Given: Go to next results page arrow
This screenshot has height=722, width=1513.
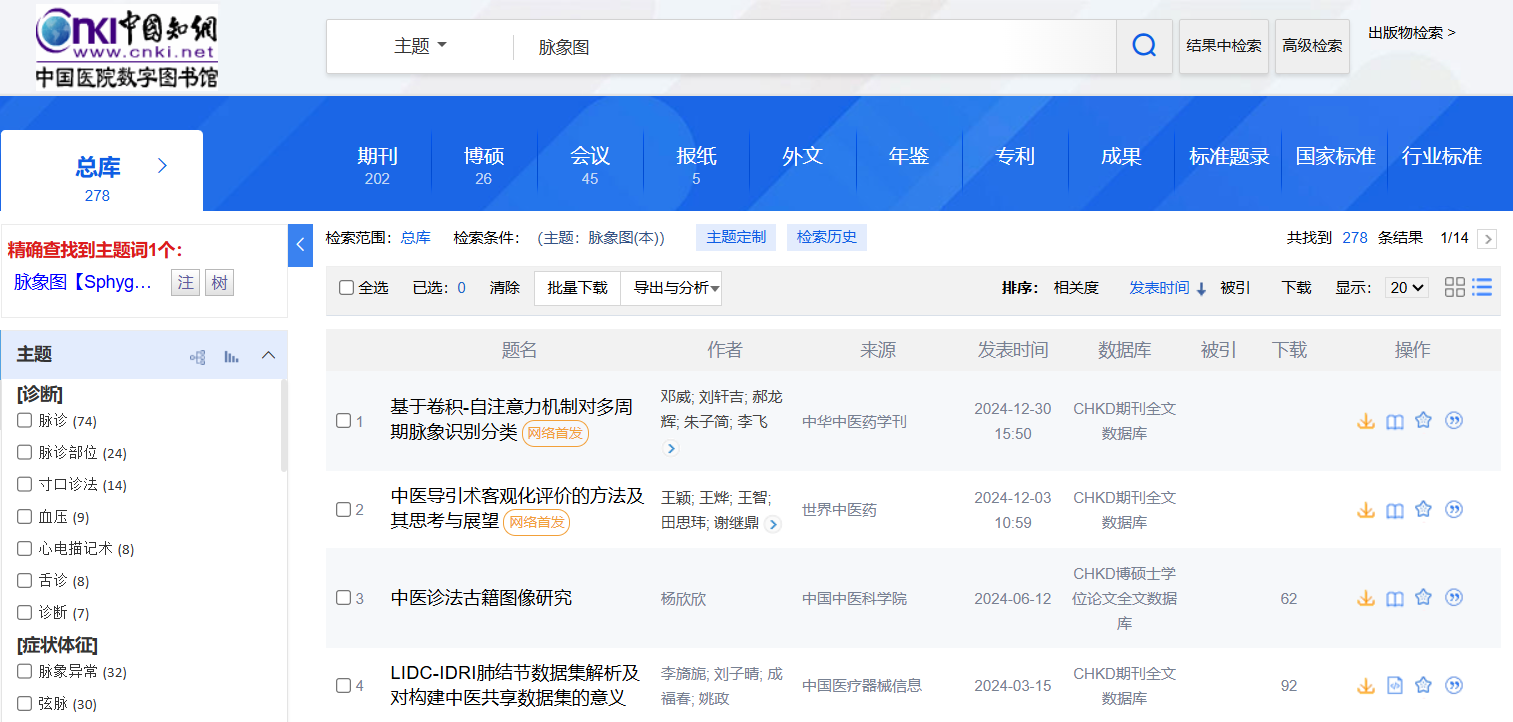Looking at the screenshot, I should coord(1488,239).
